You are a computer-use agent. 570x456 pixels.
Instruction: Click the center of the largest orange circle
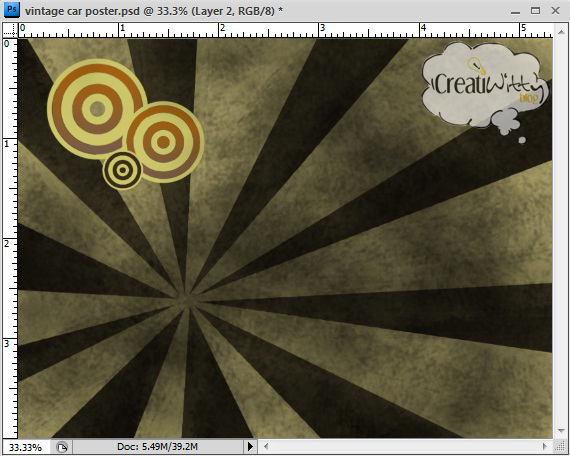(x=97, y=109)
